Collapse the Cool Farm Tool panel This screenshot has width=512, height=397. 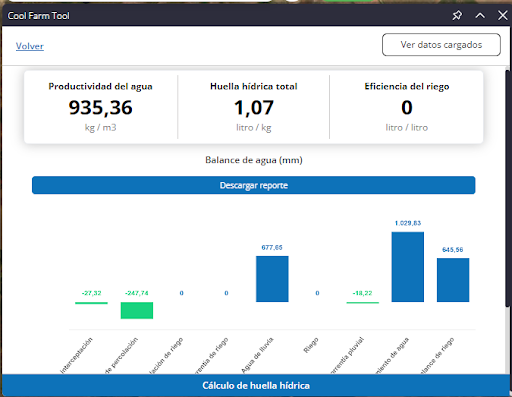[x=480, y=15]
